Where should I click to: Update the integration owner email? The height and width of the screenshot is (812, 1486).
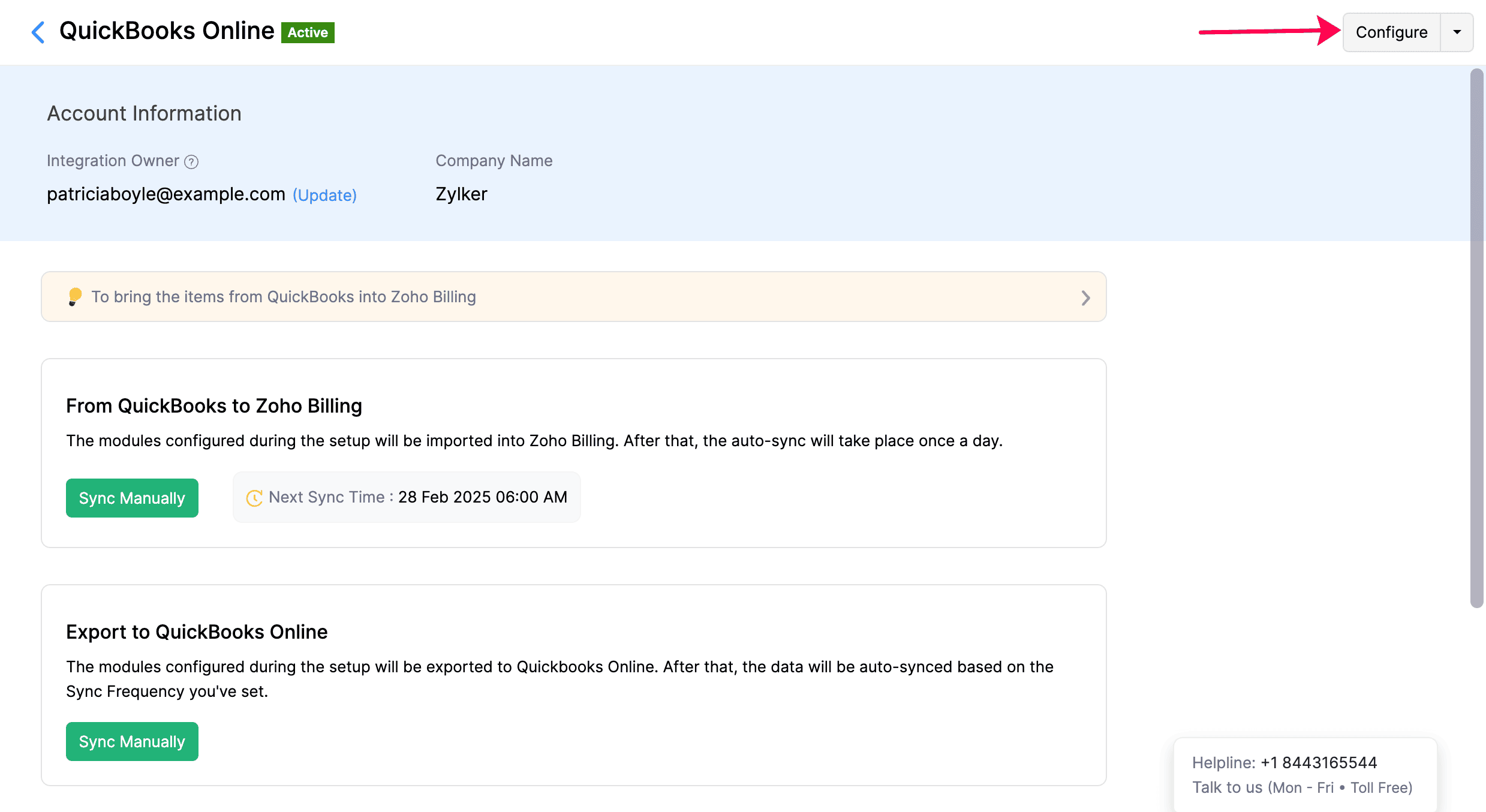(324, 195)
